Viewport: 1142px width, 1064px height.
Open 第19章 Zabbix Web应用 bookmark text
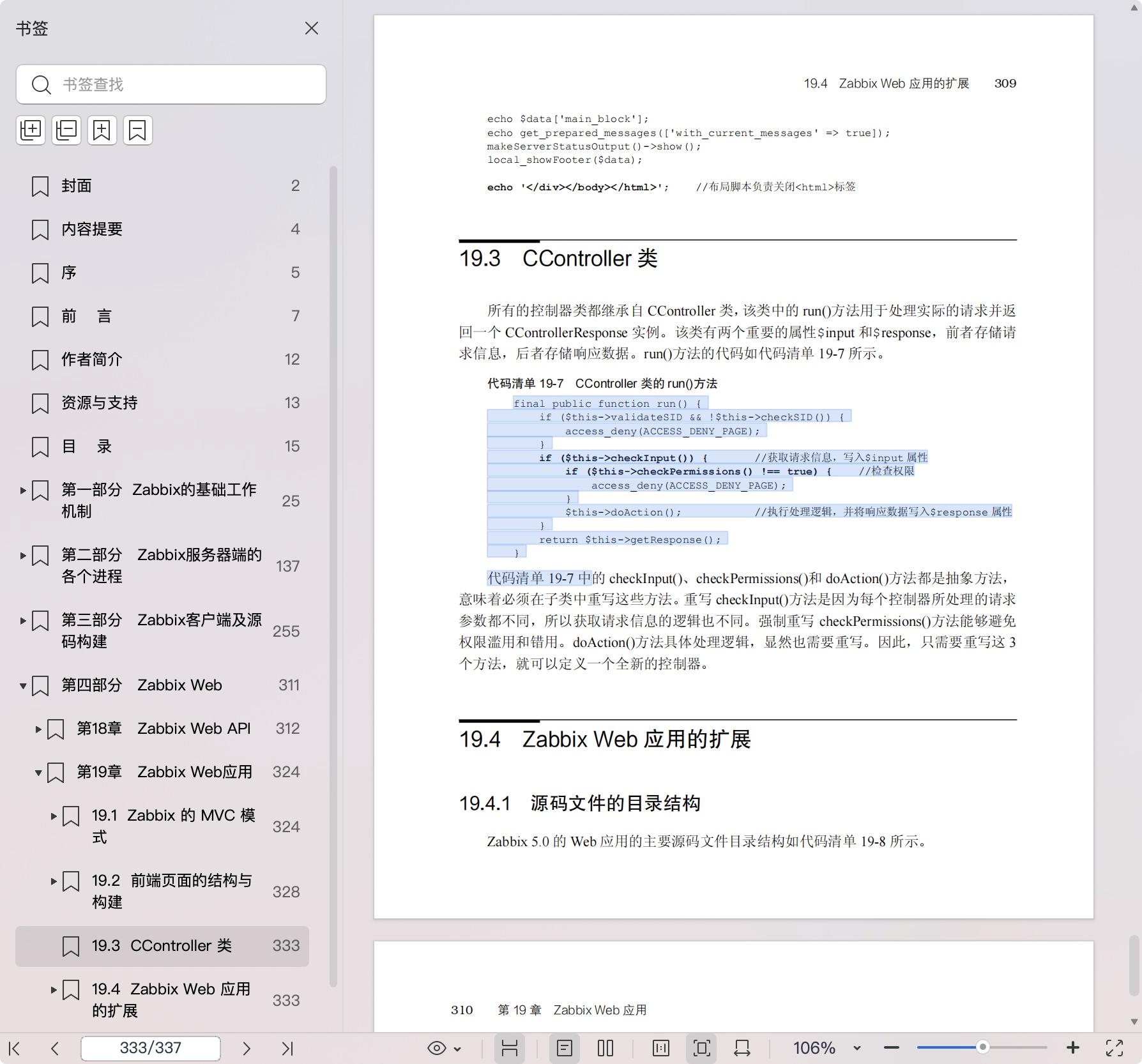click(164, 772)
